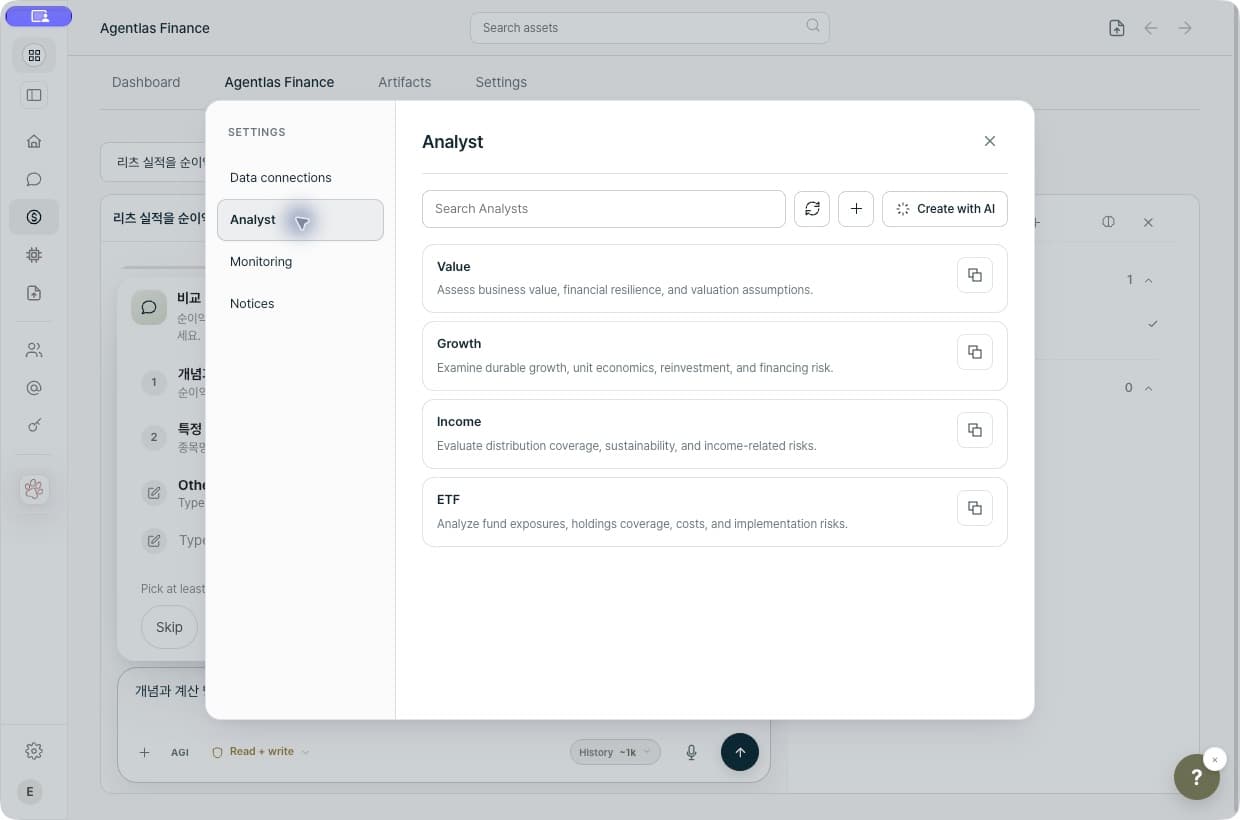Click the Skip button

tap(169, 627)
